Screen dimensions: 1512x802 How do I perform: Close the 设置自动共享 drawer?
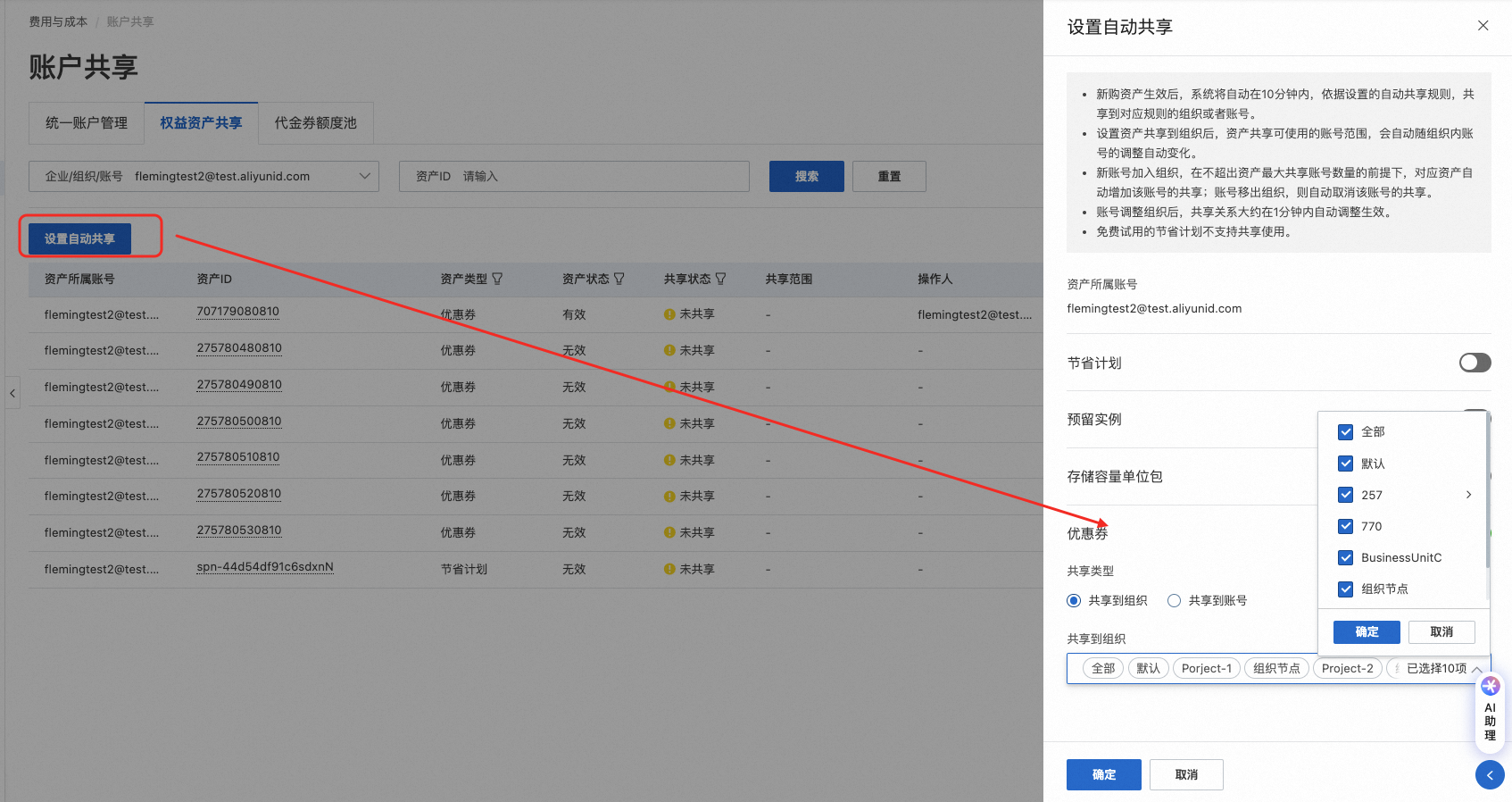click(1483, 26)
